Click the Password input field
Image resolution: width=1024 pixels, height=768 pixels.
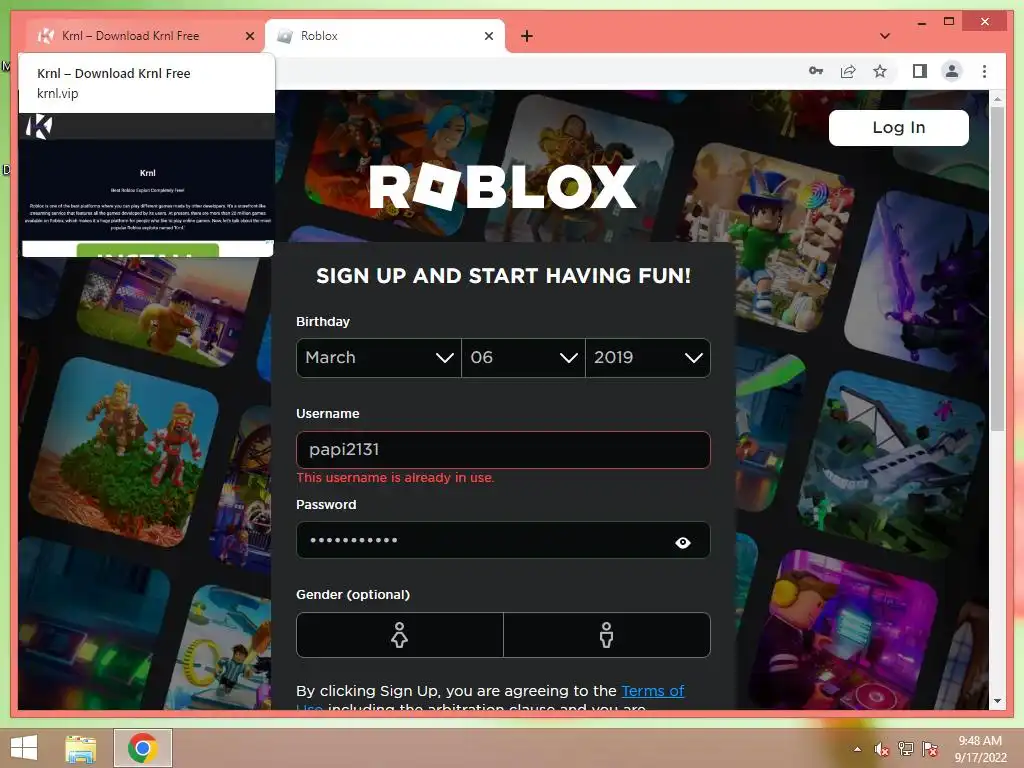(503, 540)
